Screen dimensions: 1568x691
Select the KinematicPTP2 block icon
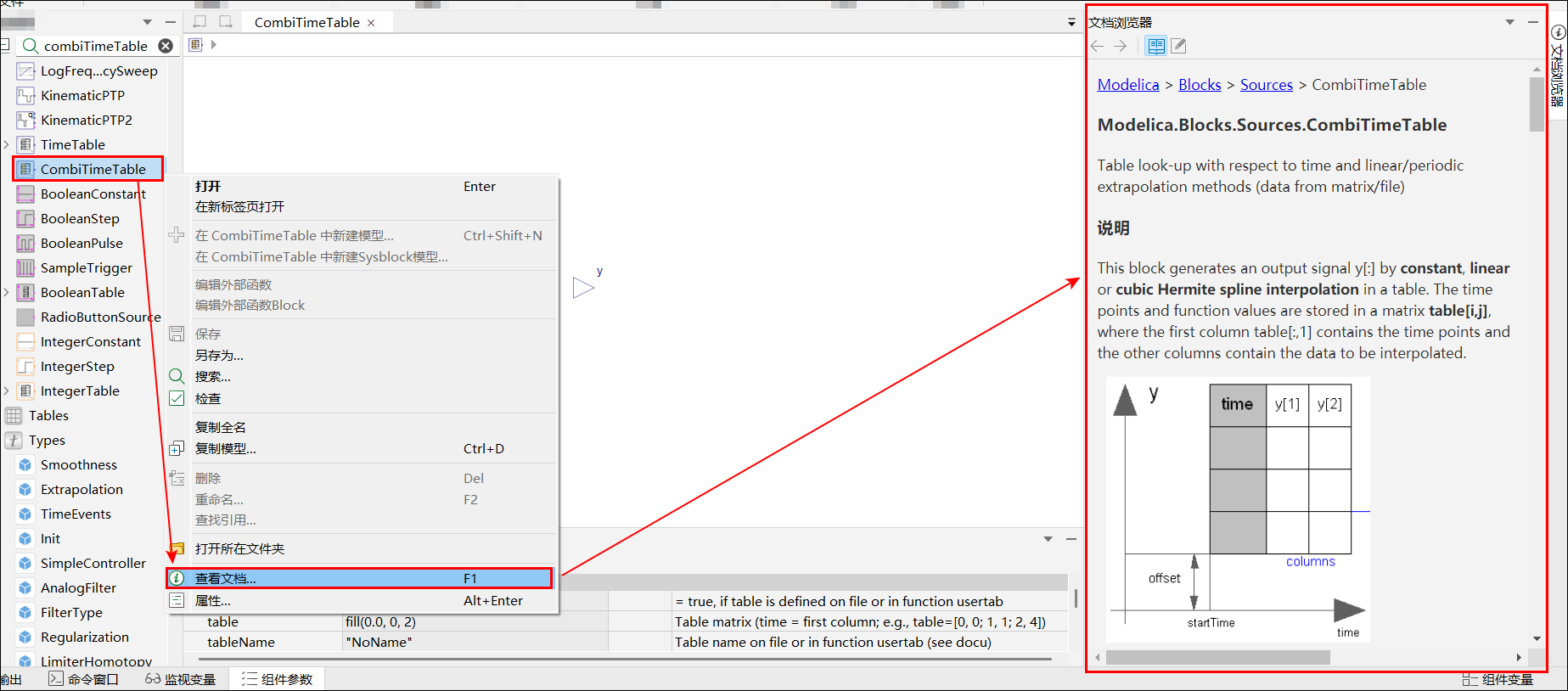(x=26, y=121)
